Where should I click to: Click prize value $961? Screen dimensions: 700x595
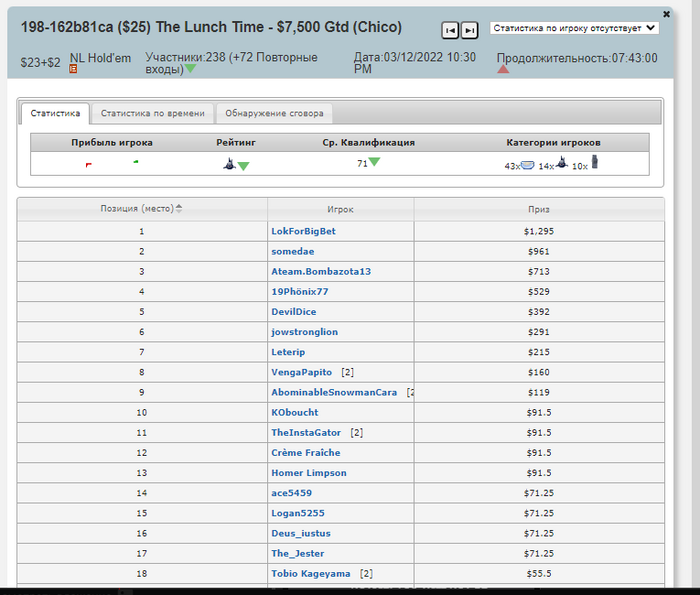click(539, 251)
